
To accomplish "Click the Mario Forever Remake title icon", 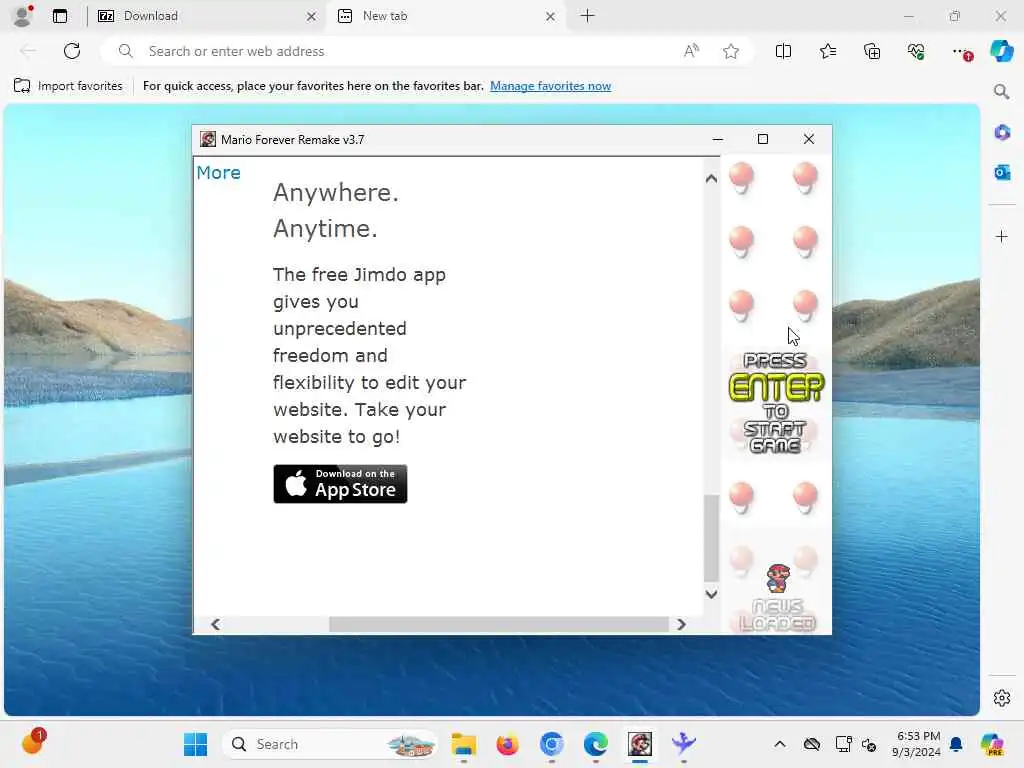I will click(x=208, y=139).
